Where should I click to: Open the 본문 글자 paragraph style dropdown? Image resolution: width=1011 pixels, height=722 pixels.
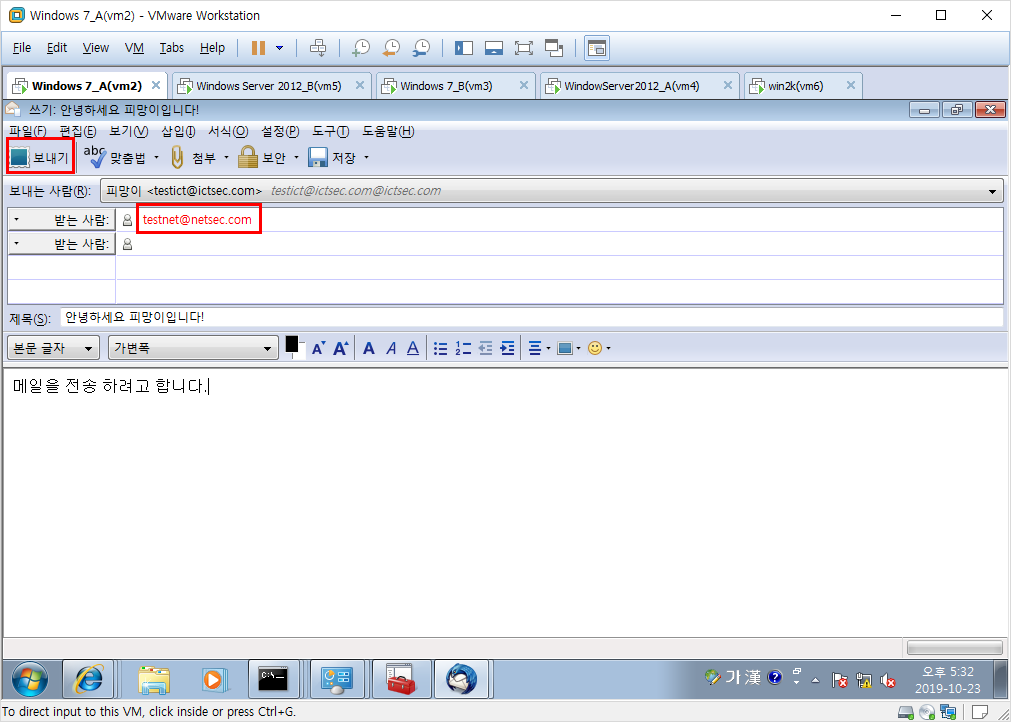(x=54, y=348)
